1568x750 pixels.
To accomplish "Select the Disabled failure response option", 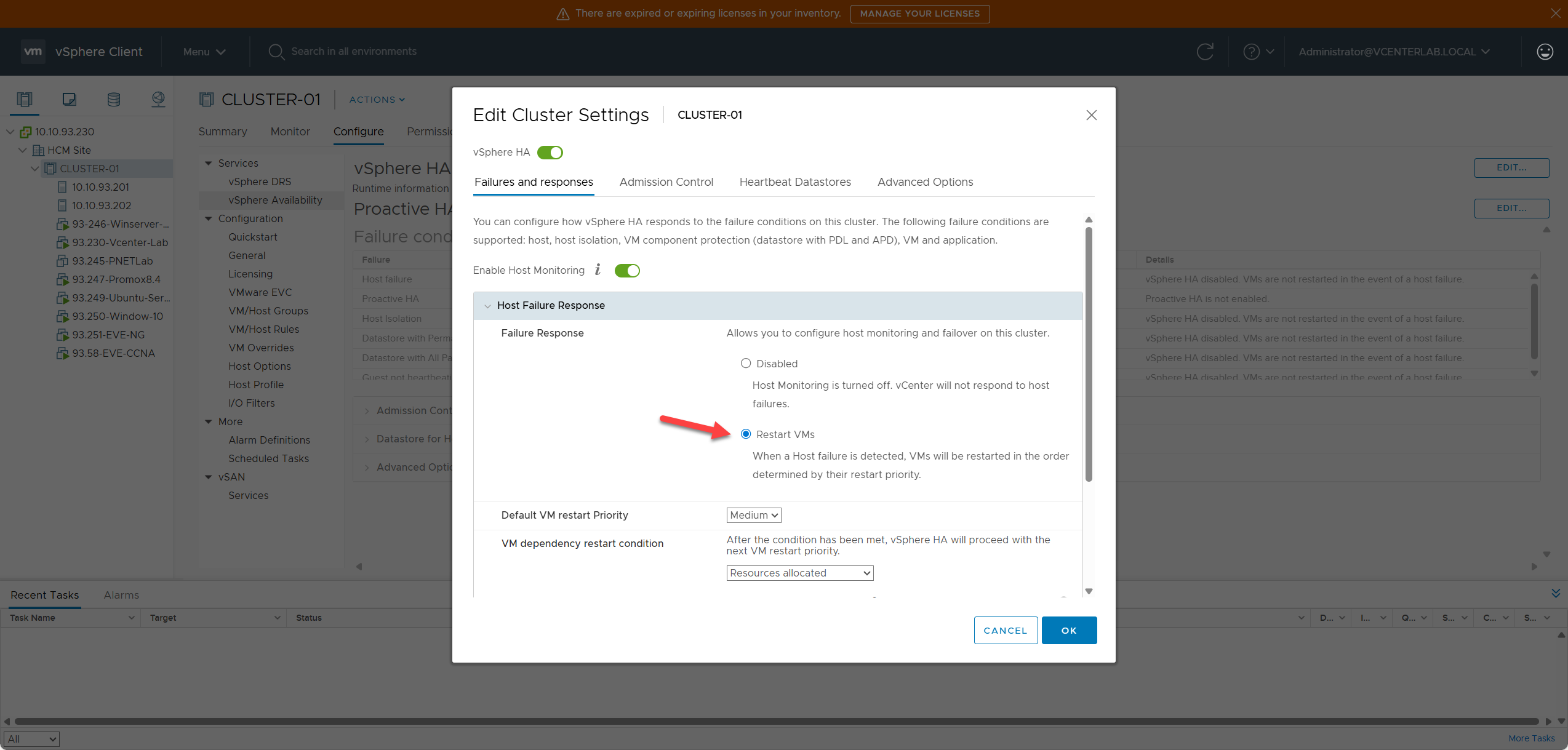I will point(745,363).
